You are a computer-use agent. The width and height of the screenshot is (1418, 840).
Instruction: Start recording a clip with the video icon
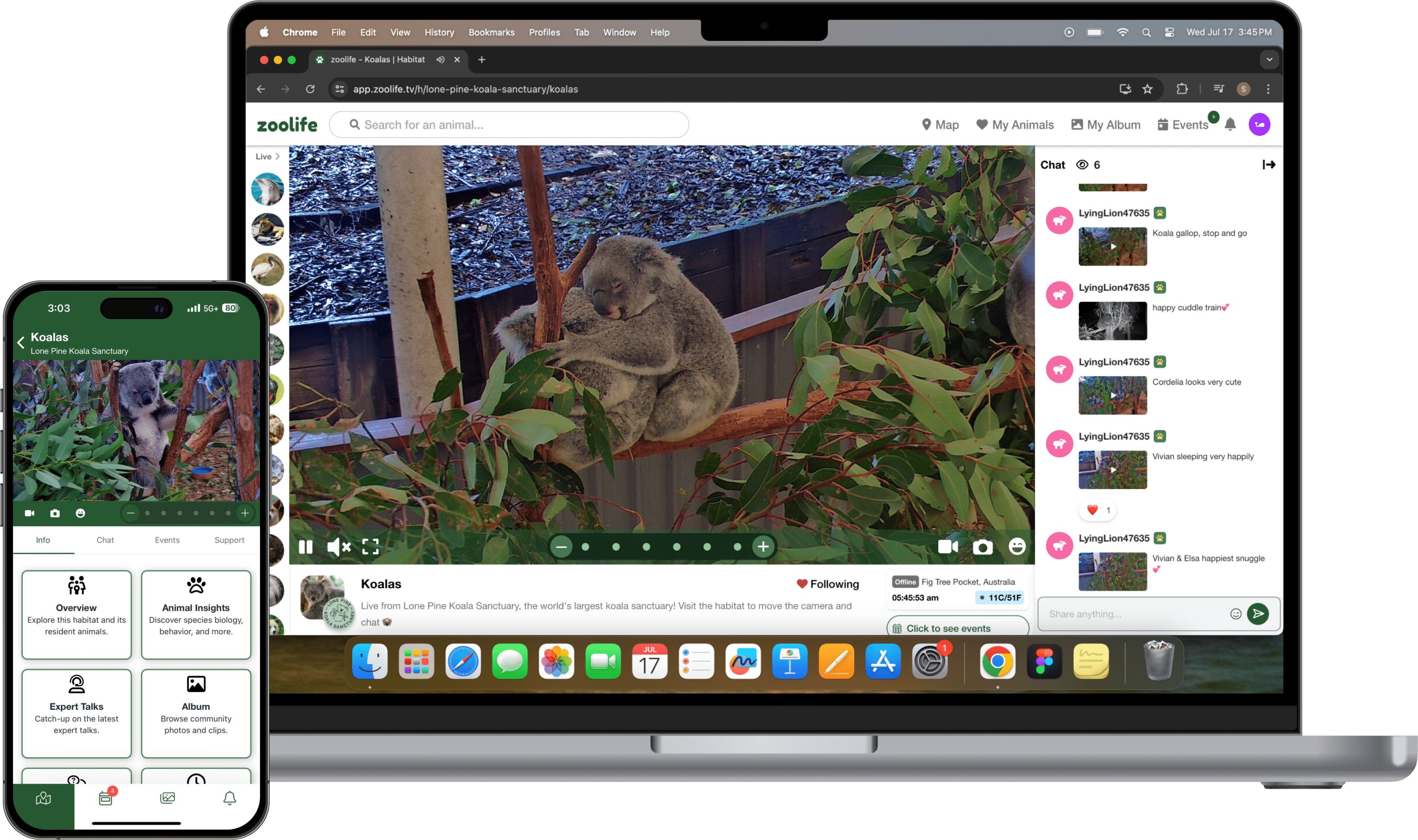(x=948, y=547)
